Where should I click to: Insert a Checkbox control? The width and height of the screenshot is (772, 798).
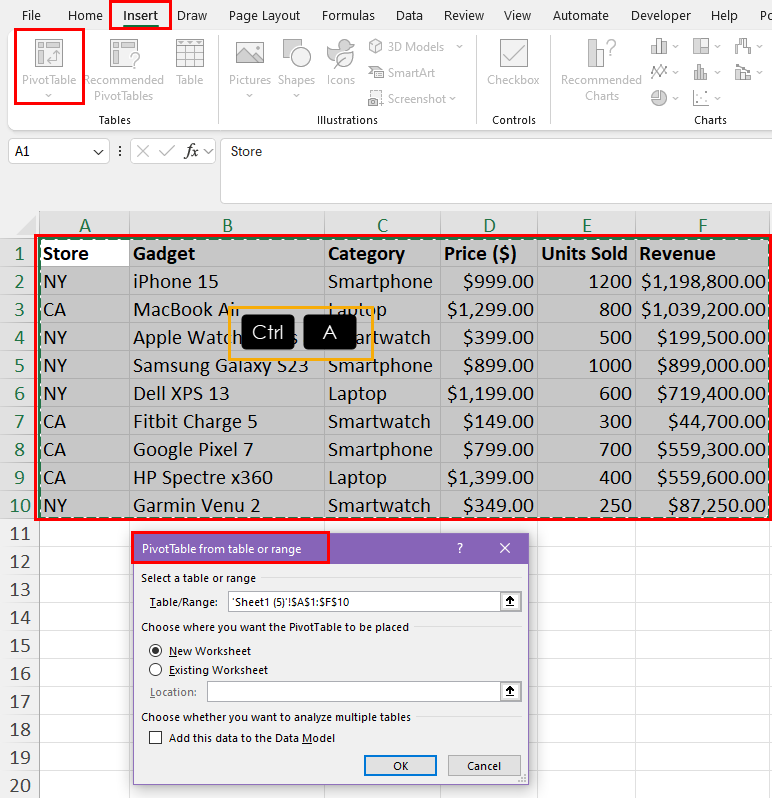pos(513,63)
